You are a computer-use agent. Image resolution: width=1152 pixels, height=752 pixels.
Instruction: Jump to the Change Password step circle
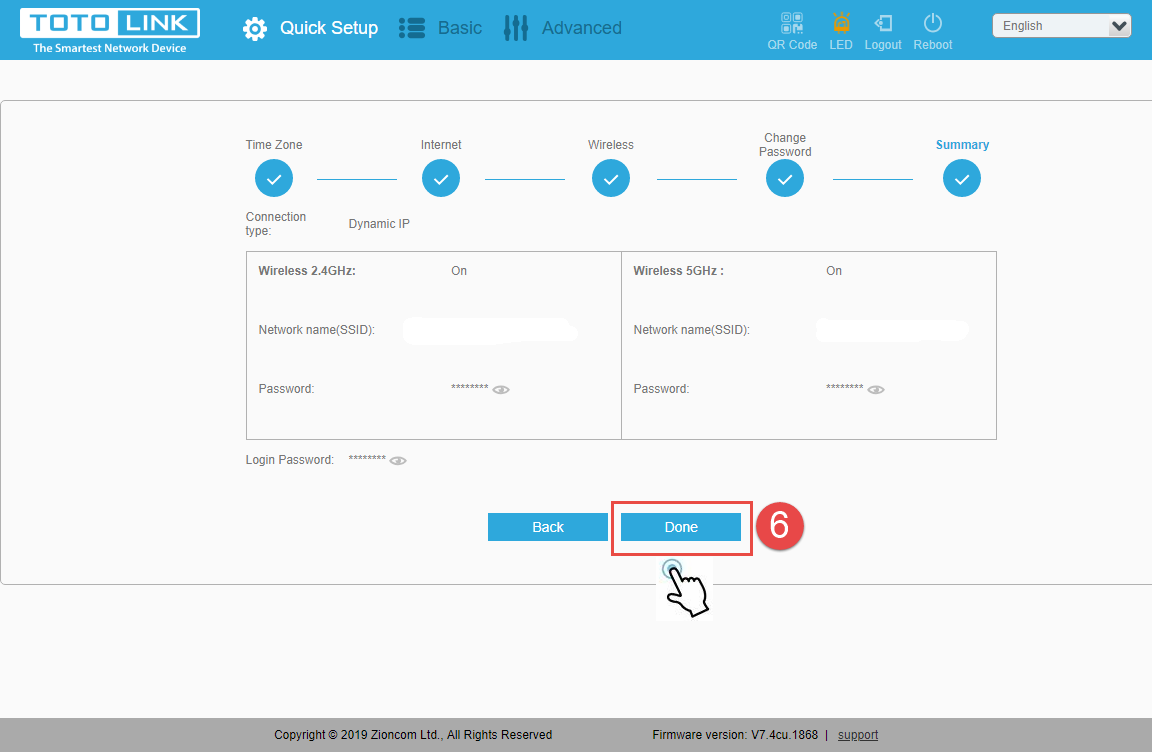click(x=785, y=179)
